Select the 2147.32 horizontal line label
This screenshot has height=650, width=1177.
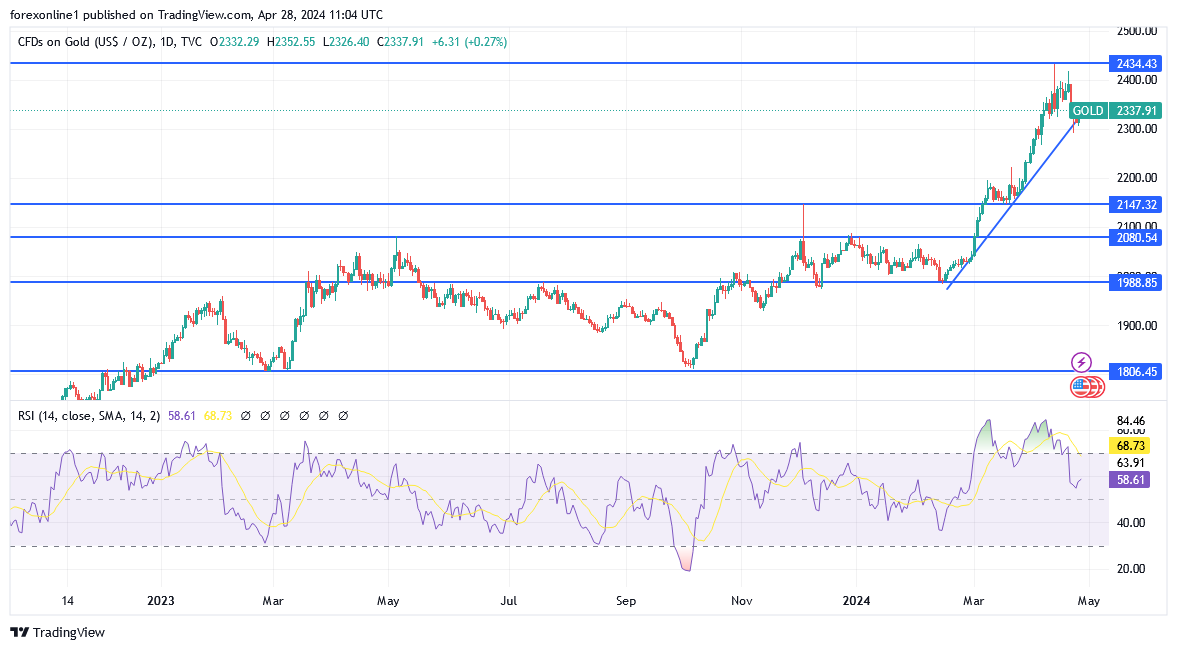pos(1136,204)
